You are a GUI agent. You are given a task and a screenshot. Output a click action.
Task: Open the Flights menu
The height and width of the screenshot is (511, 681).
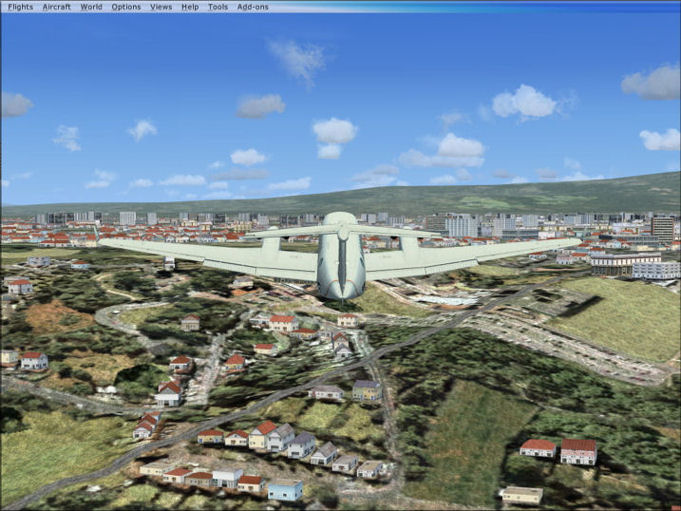(x=20, y=6)
